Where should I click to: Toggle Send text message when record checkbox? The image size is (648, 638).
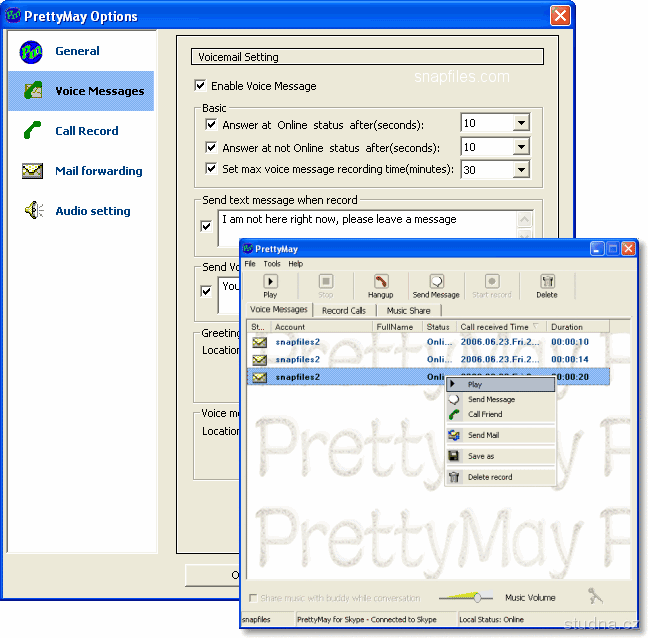(206, 226)
